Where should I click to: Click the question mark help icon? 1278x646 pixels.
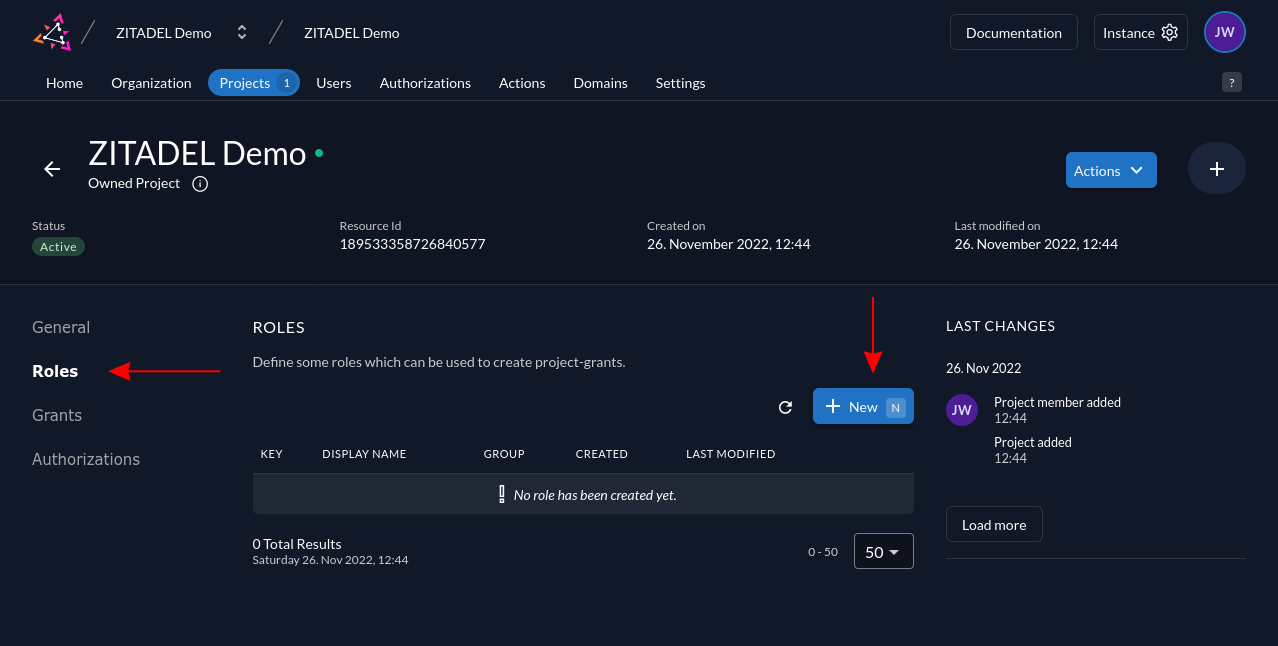1231,82
